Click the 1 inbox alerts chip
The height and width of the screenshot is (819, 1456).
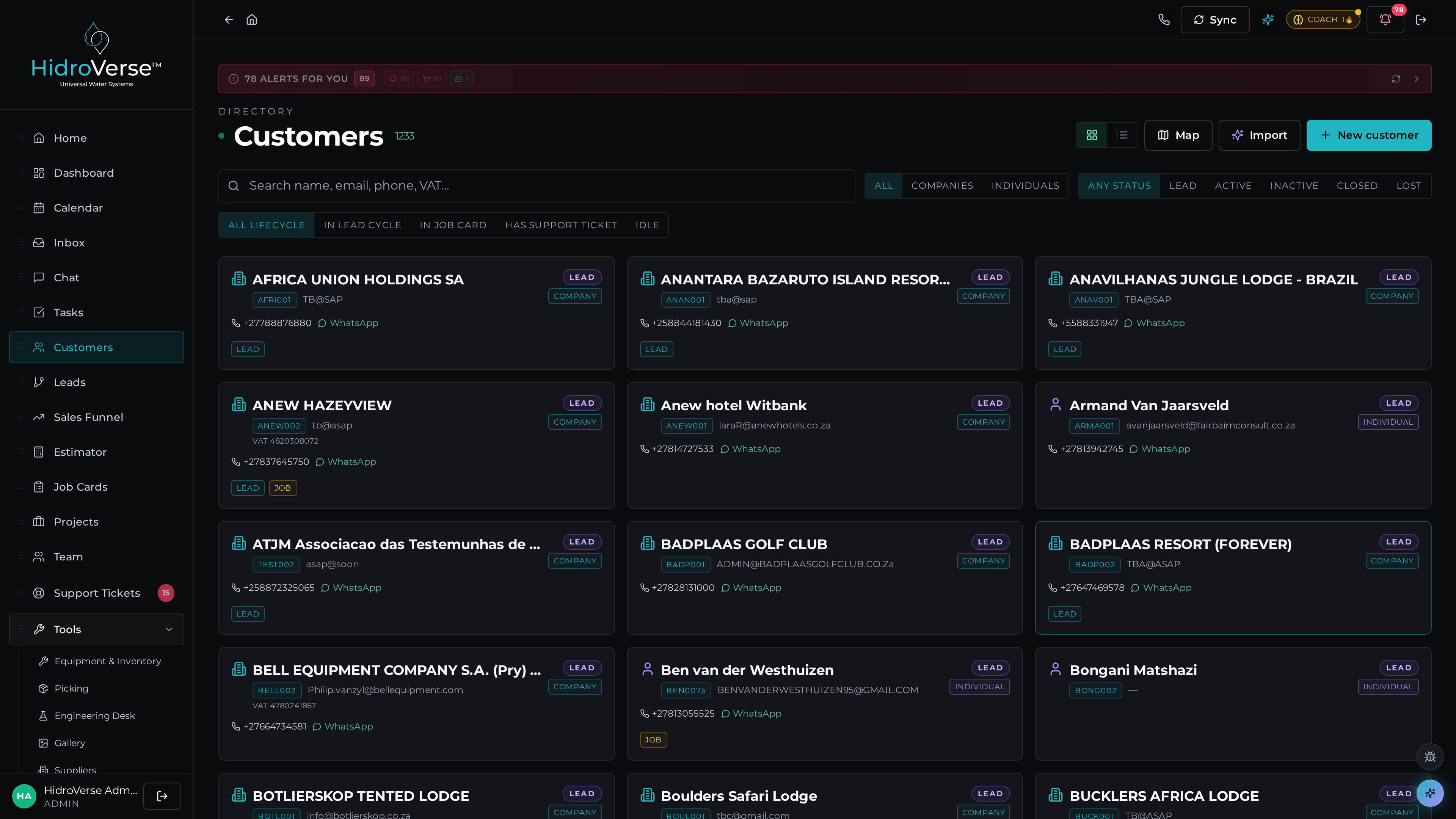pyautogui.click(x=462, y=79)
